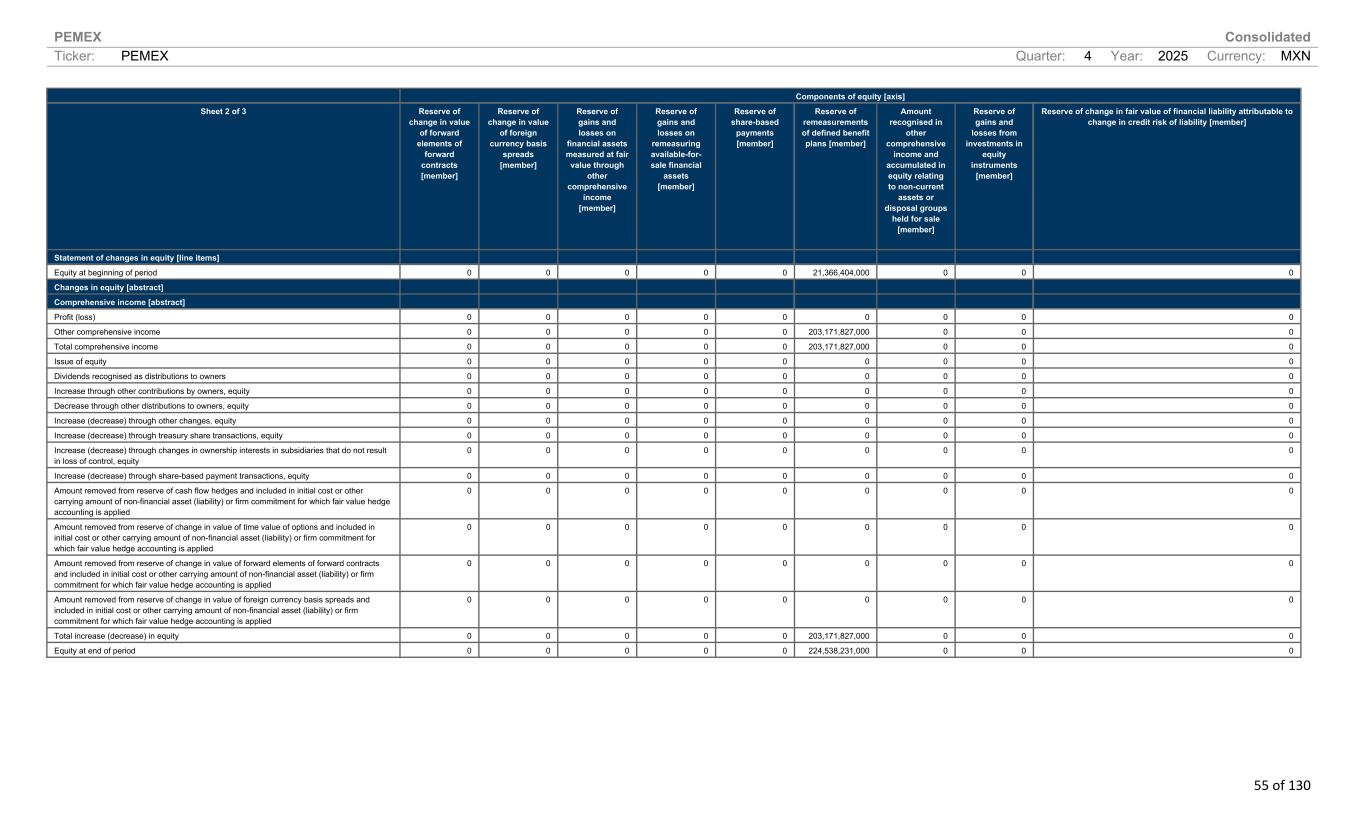
Task: Click the 224,538,231,000 equity at end value
Action: click(838, 651)
